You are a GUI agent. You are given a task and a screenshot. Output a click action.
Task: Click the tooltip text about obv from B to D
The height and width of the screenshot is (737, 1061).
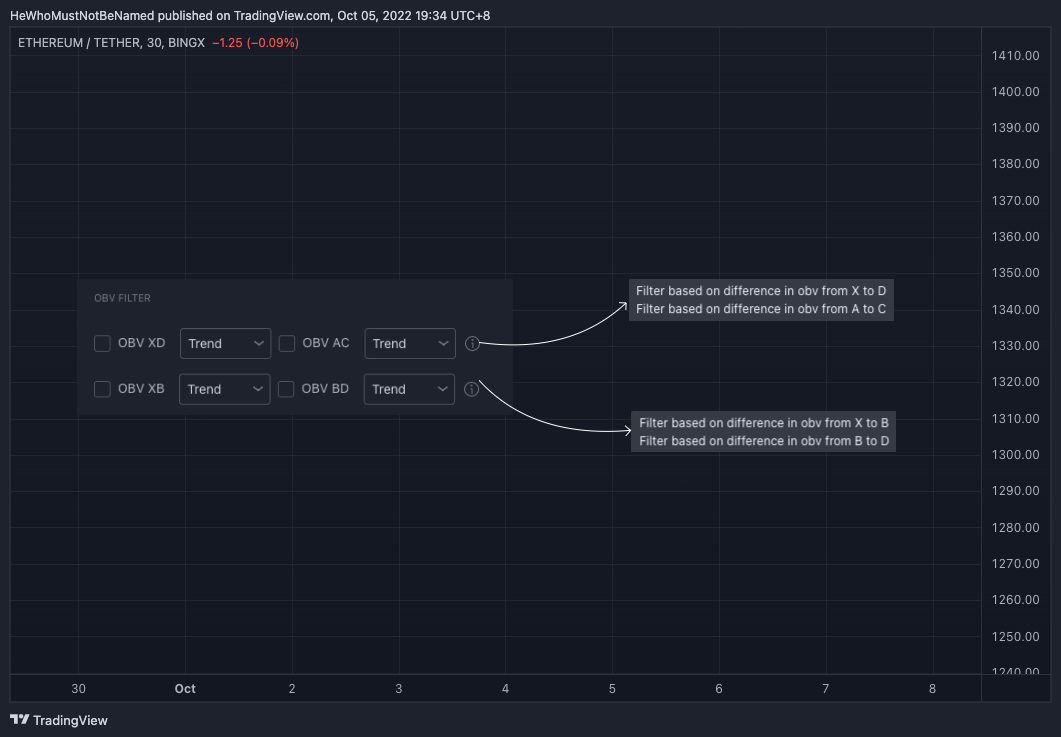pos(764,441)
